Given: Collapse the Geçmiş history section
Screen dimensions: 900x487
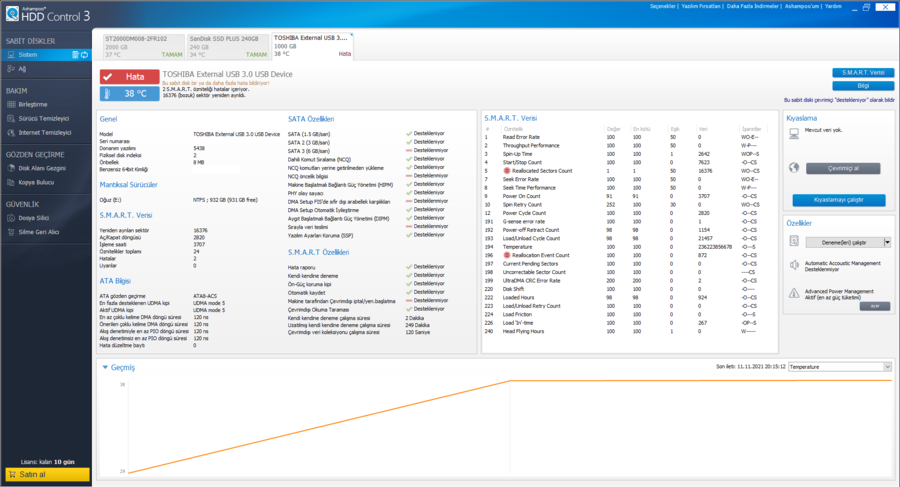Looking at the screenshot, I should (x=105, y=367).
